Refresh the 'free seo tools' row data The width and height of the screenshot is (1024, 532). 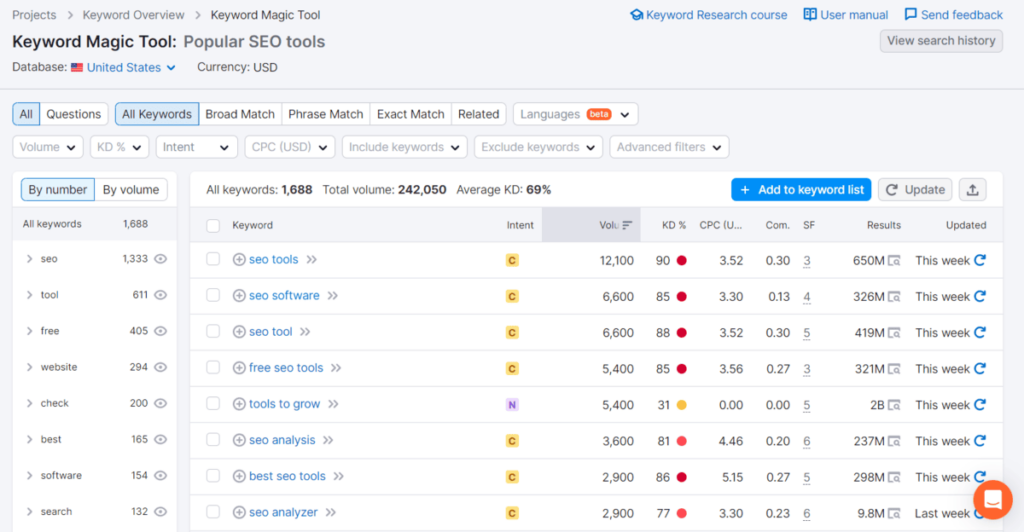(x=980, y=368)
